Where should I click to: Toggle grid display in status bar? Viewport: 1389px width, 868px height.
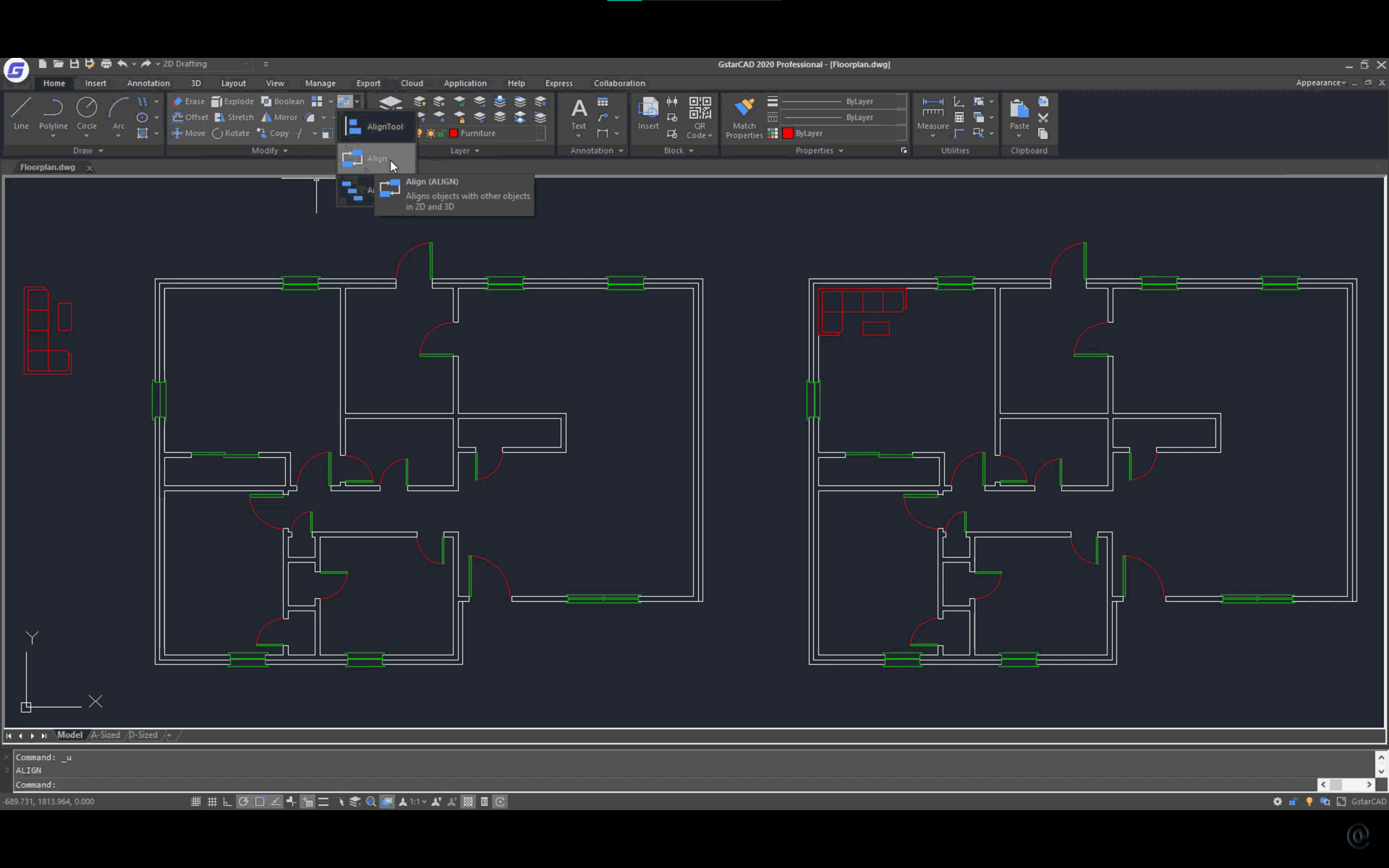[x=212, y=801]
